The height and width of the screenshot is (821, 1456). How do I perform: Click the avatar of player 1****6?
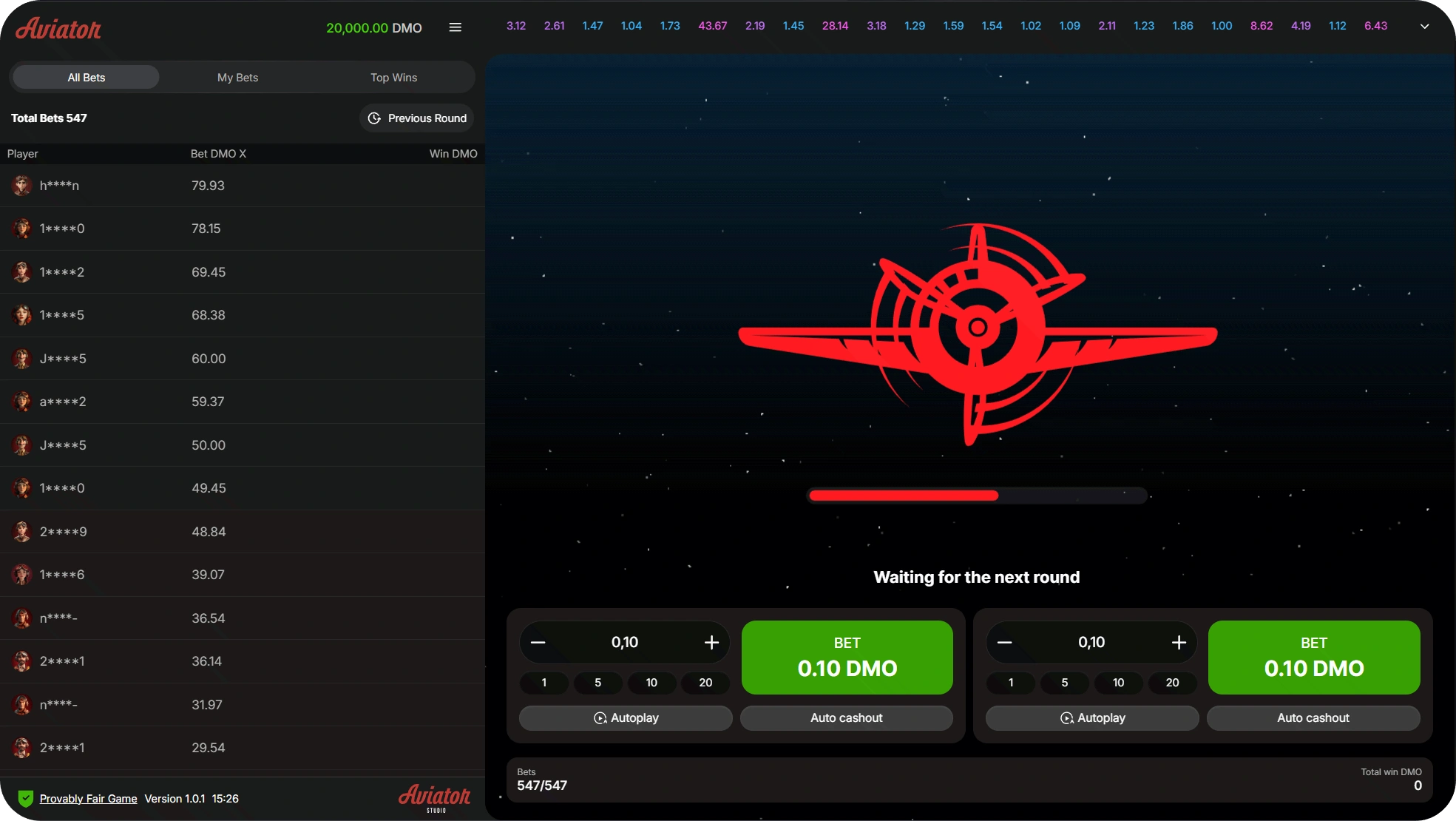click(22, 575)
